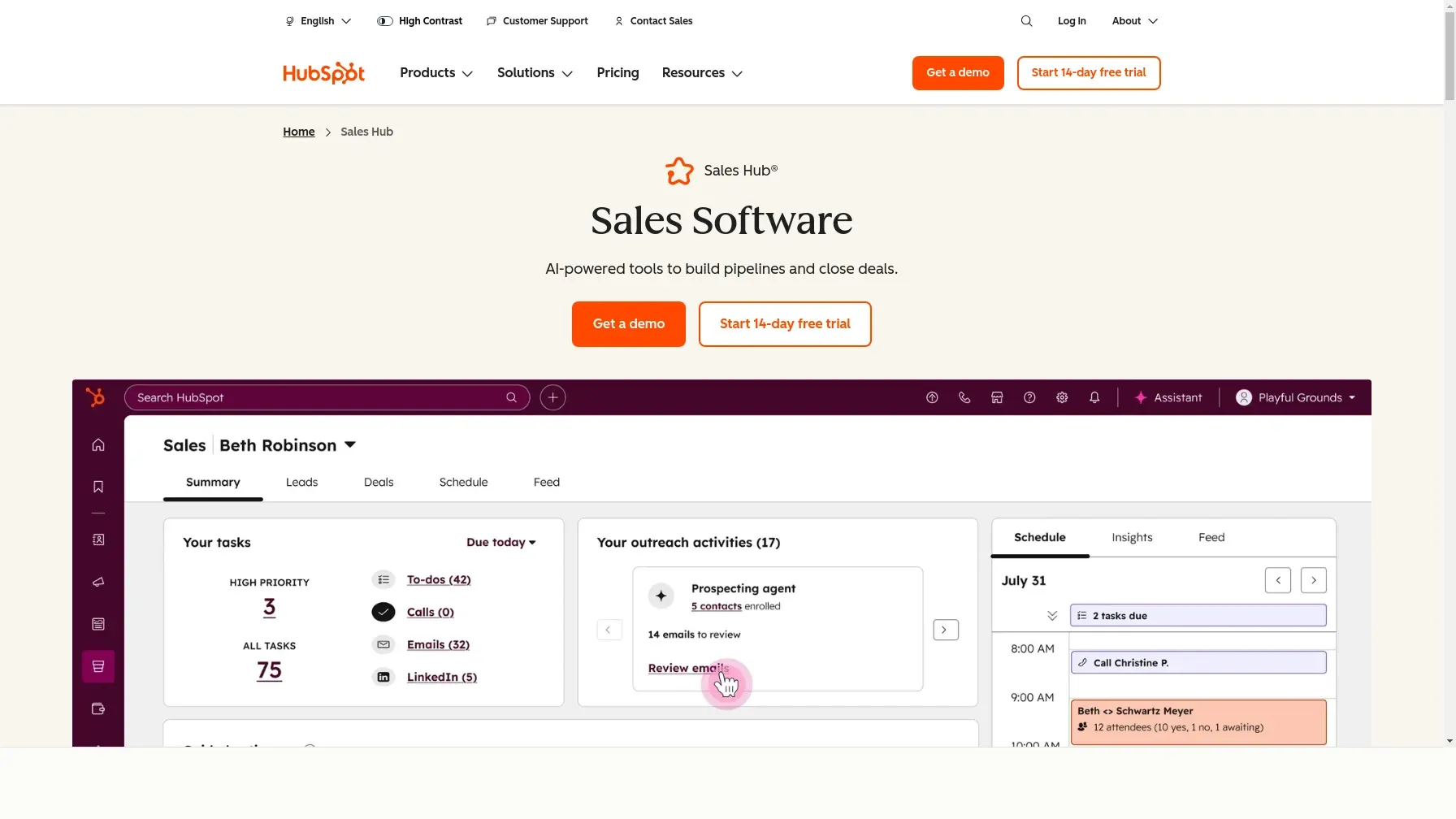Expand the Beth Robinson owner dropdown
1456x819 pixels.
click(288, 445)
